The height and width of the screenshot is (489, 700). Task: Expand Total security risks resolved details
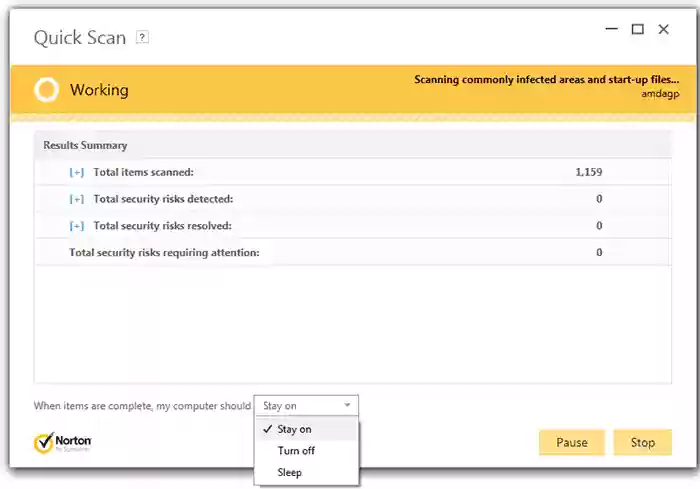coord(77,226)
